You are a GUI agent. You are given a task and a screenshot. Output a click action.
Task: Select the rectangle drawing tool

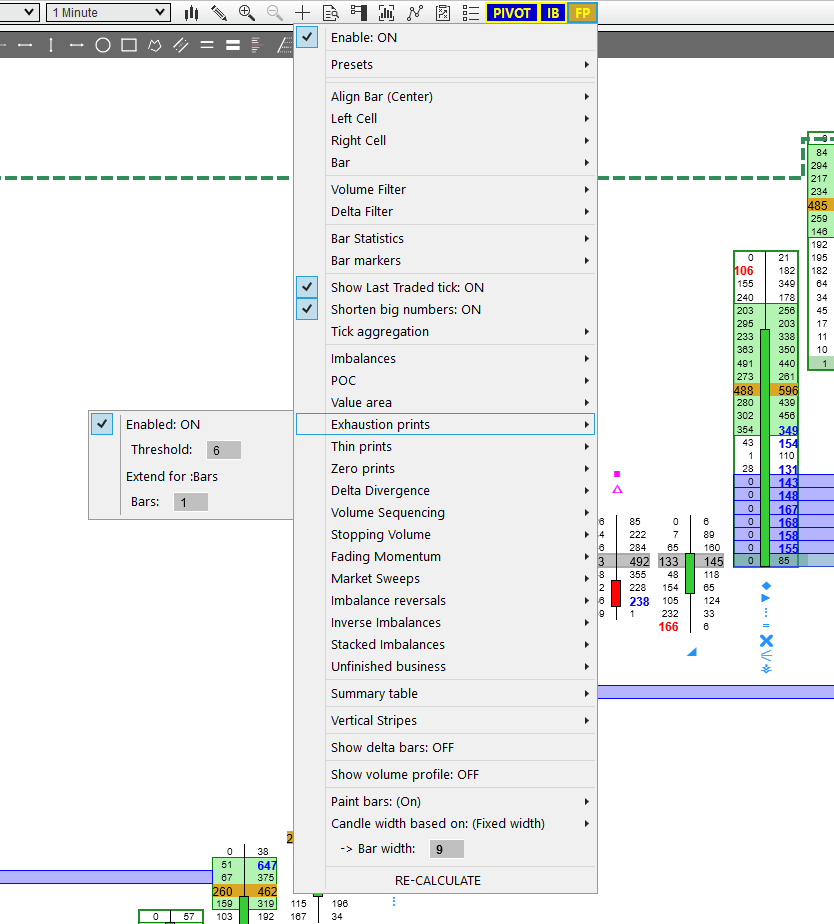click(129, 45)
